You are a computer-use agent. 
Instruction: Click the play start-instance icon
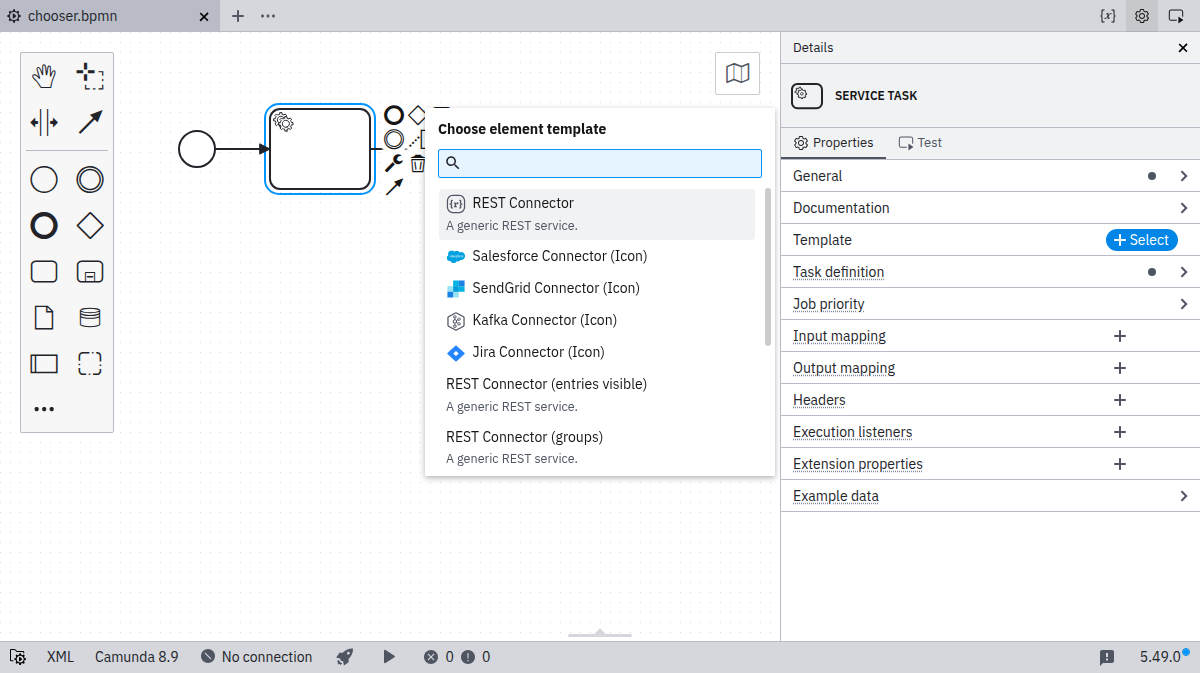coord(389,657)
